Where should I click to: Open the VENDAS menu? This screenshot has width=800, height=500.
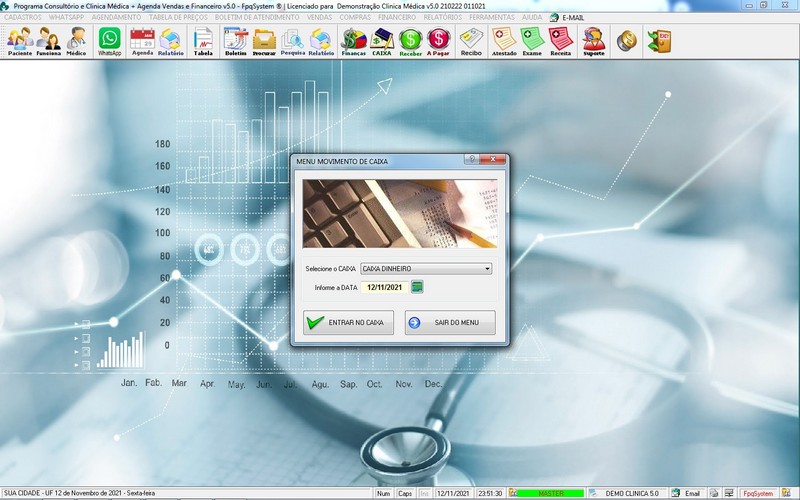pyautogui.click(x=319, y=17)
